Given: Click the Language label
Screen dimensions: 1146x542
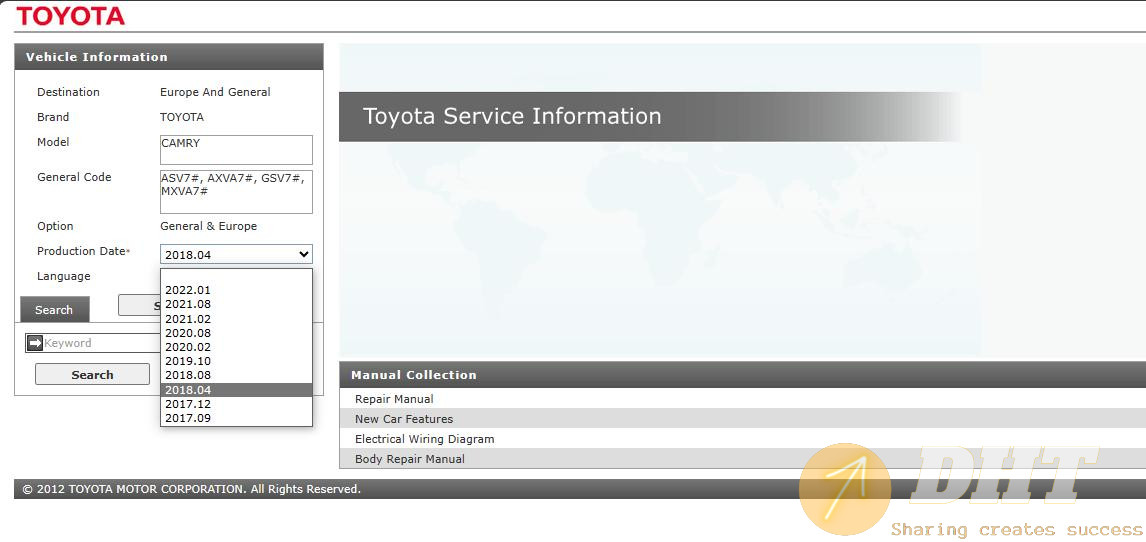Looking at the screenshot, I should (64, 276).
